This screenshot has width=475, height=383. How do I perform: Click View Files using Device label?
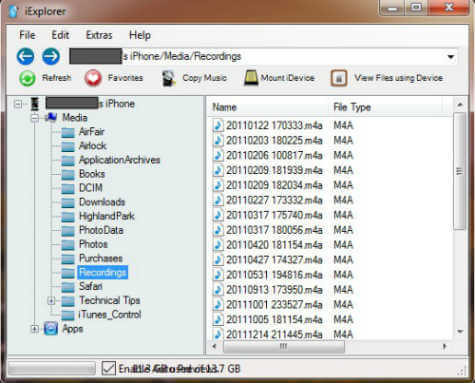pos(399,78)
